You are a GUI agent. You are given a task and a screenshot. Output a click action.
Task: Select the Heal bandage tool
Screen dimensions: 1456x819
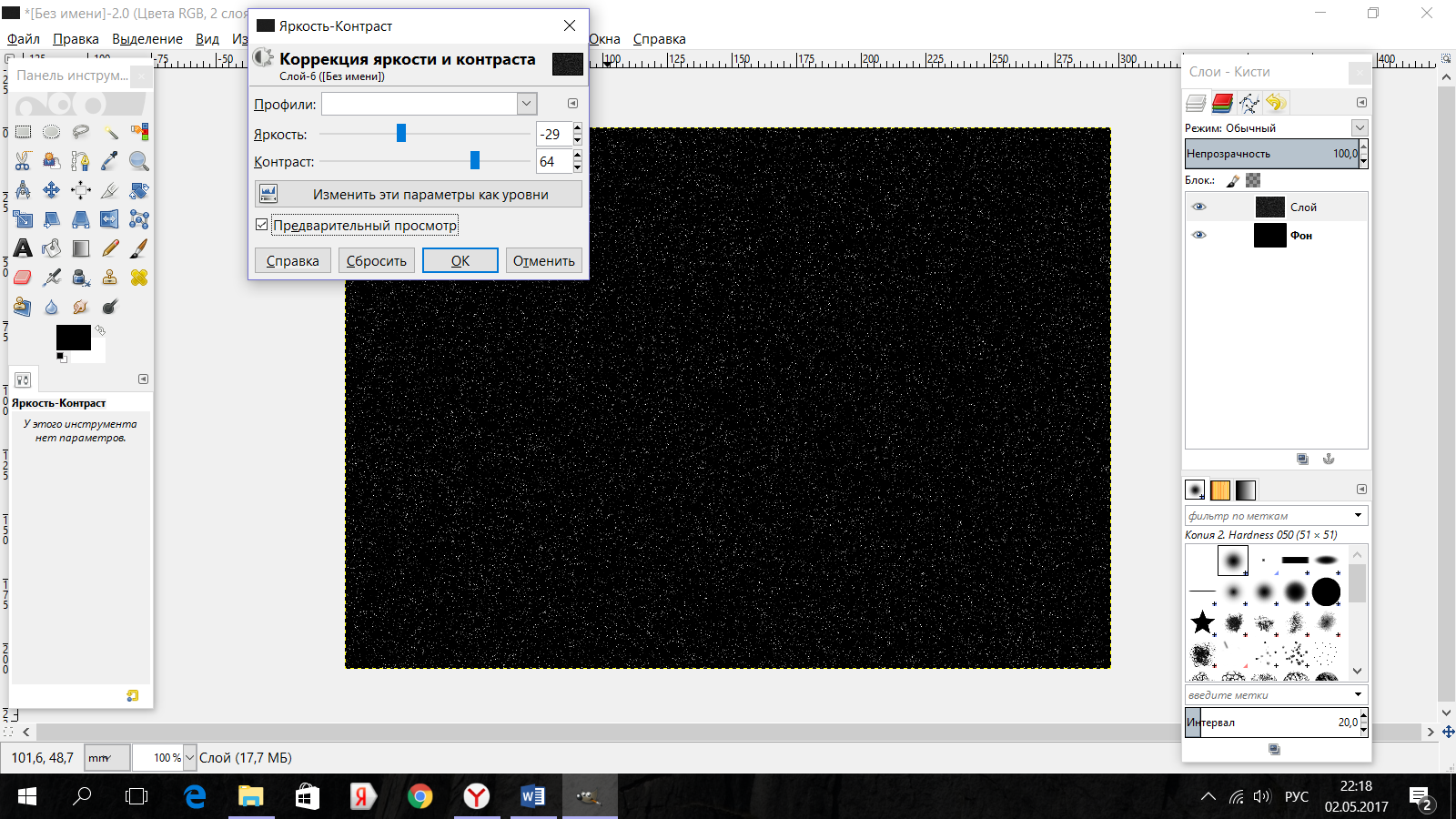click(139, 278)
